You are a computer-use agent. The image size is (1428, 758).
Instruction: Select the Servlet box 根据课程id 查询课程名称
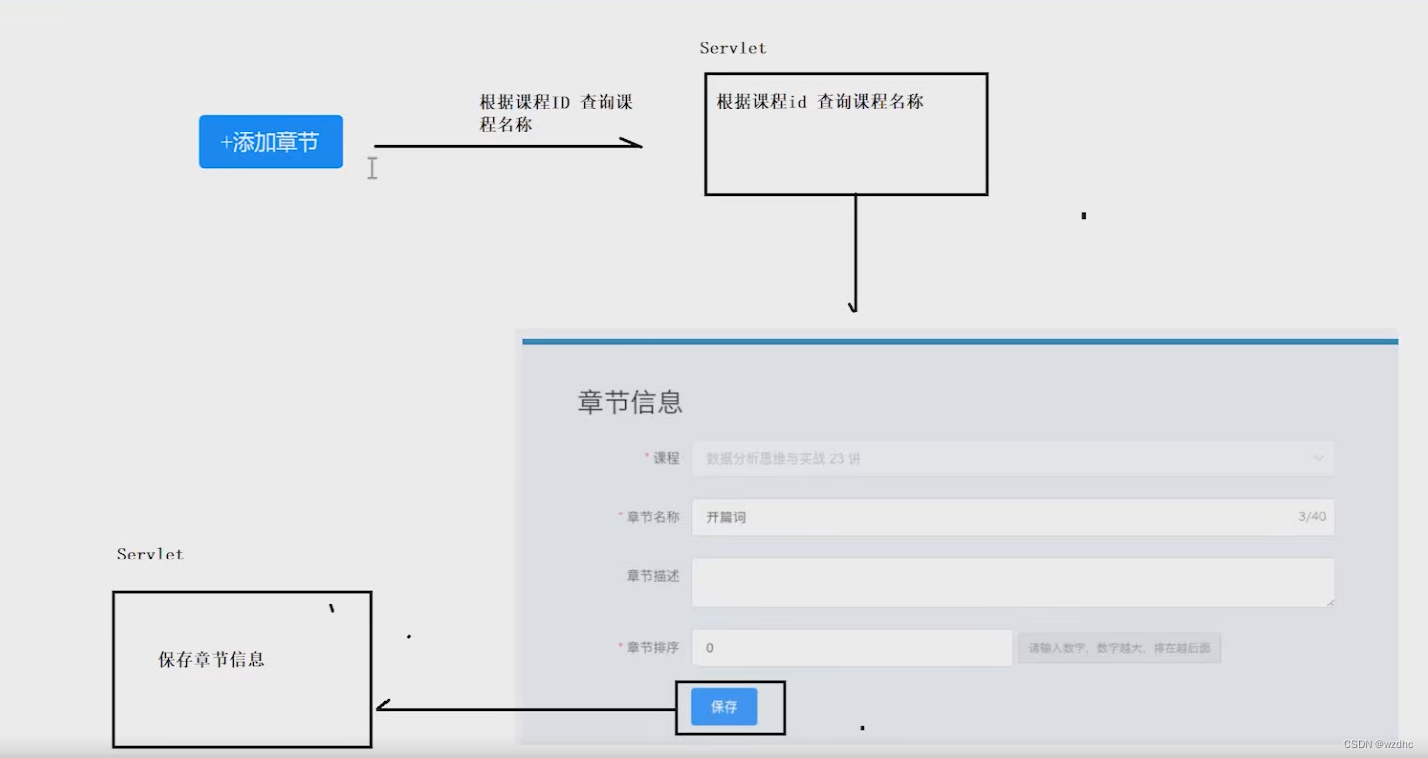coord(846,133)
